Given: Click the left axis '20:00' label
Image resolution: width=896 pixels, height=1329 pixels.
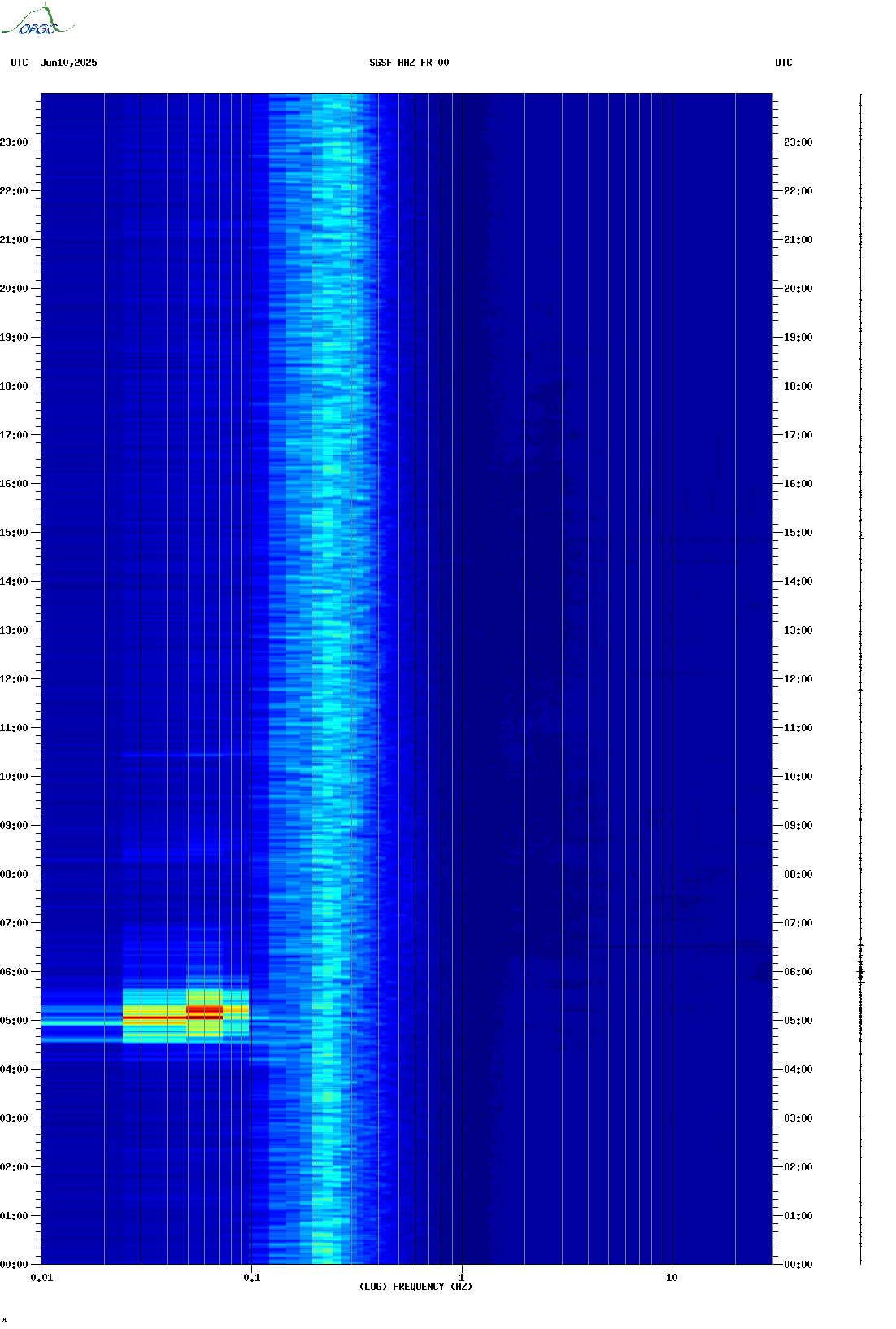Looking at the screenshot, I should (x=14, y=289).
